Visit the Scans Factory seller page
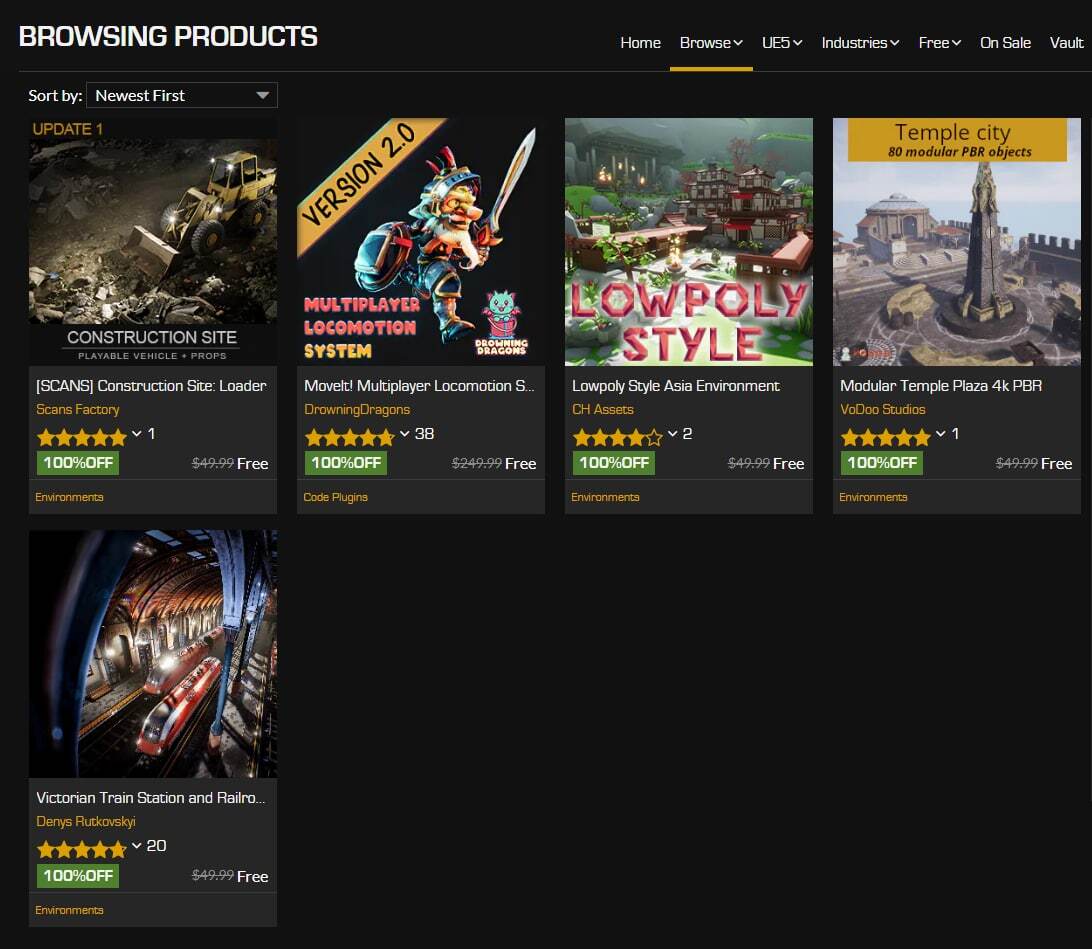 (78, 409)
